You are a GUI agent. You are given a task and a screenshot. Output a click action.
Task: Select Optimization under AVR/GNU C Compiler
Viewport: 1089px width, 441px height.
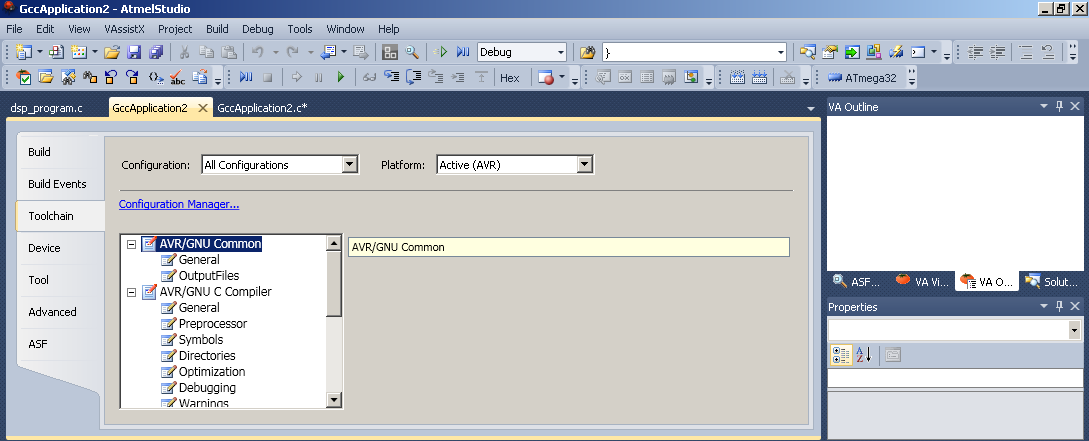[212, 372]
